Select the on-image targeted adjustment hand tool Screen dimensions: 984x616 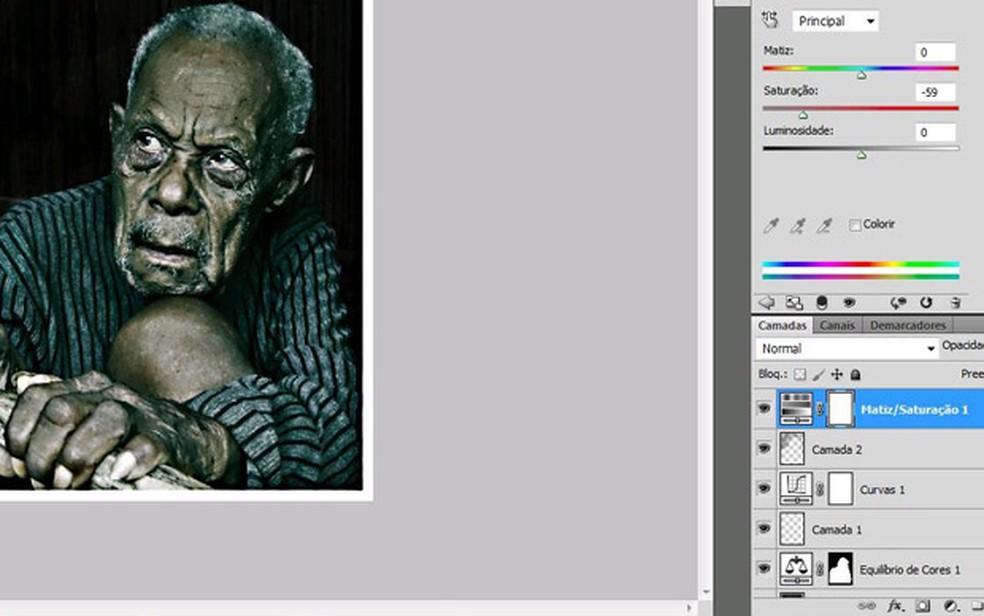click(x=770, y=20)
